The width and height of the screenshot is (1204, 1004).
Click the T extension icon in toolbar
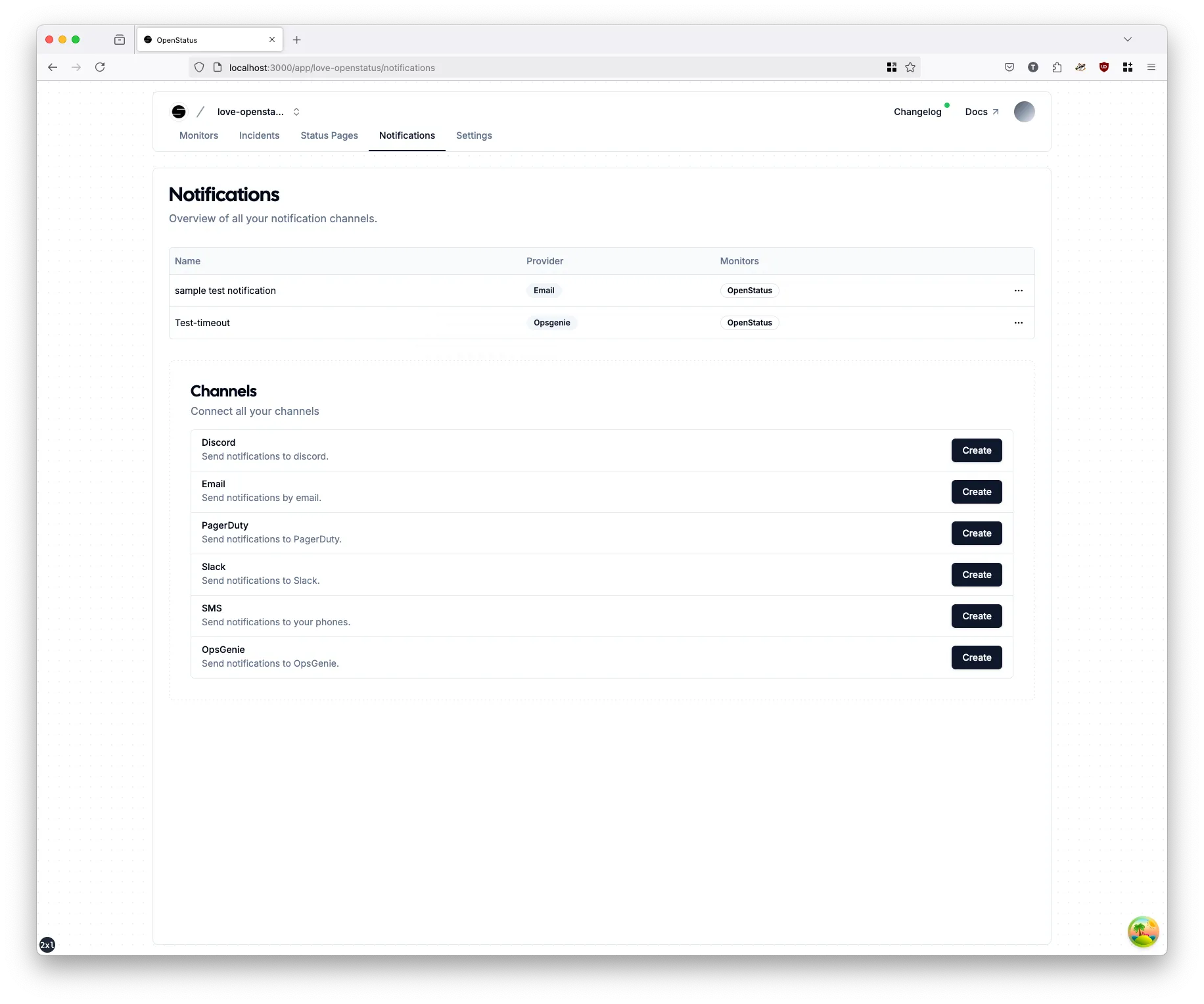tap(1033, 67)
